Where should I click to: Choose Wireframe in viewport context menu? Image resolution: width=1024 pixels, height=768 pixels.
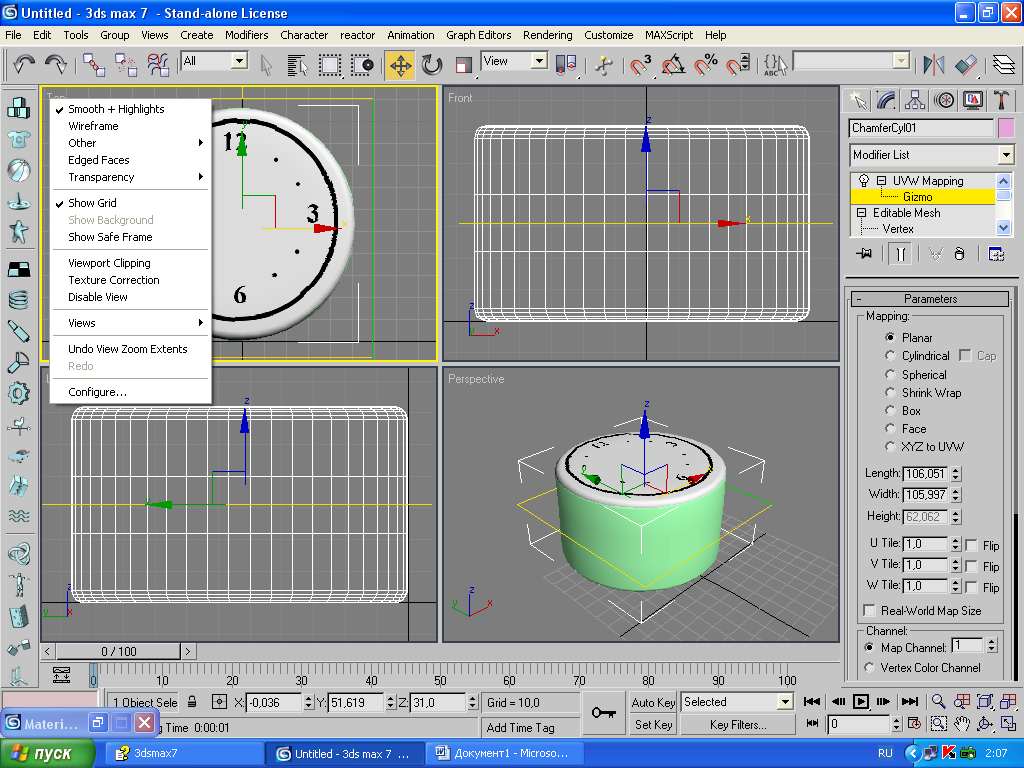(93, 125)
